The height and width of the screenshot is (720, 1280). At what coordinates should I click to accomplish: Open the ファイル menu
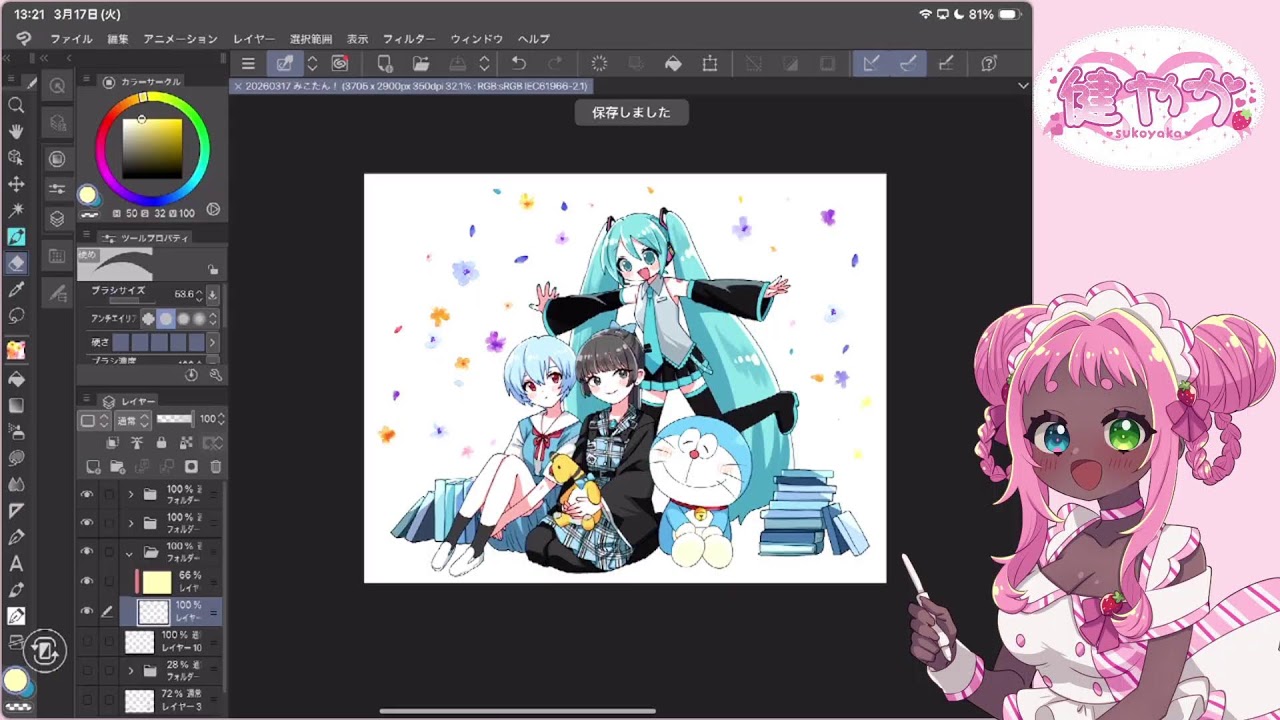(x=71, y=39)
